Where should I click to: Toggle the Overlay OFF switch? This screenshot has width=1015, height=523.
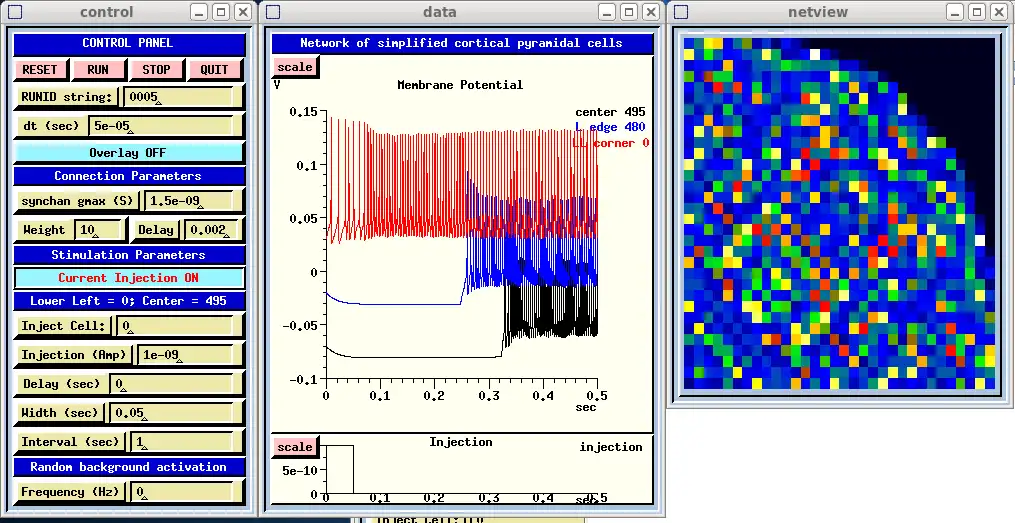coord(128,153)
